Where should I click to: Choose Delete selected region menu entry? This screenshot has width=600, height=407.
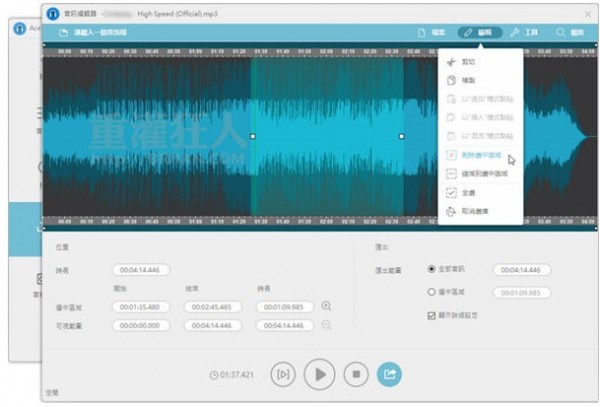pos(480,155)
